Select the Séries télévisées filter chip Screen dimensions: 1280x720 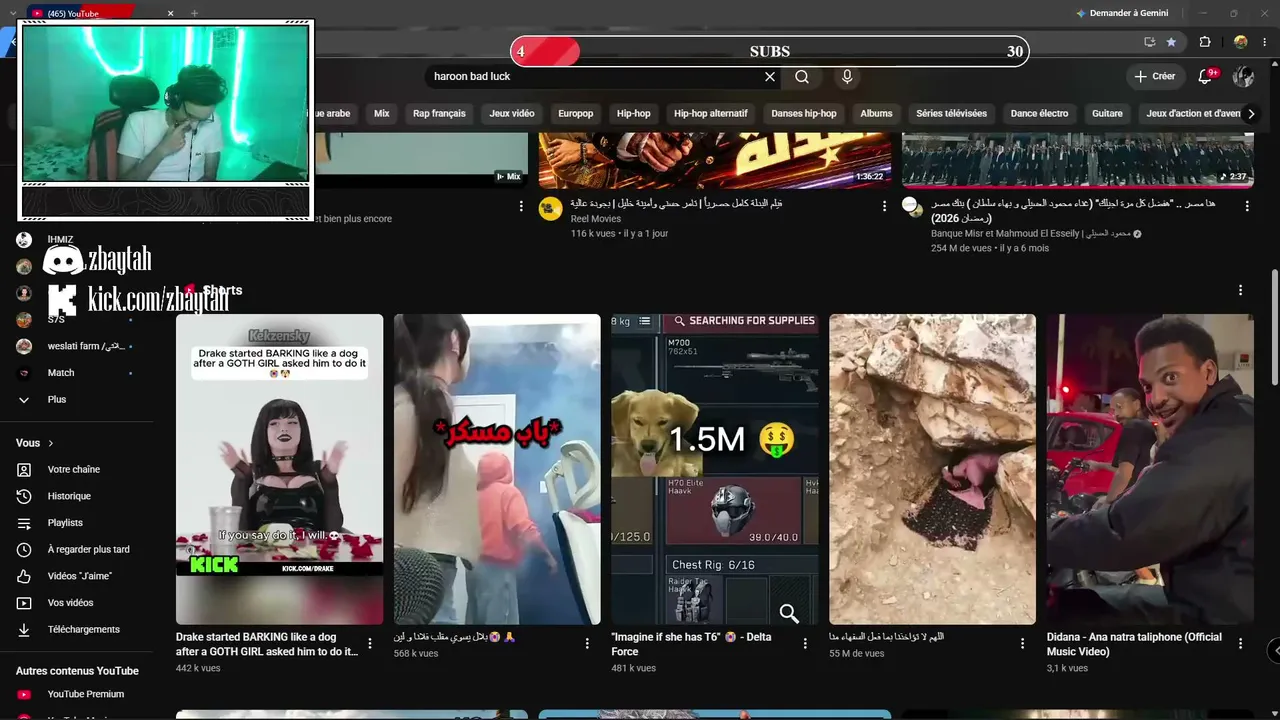(952, 114)
